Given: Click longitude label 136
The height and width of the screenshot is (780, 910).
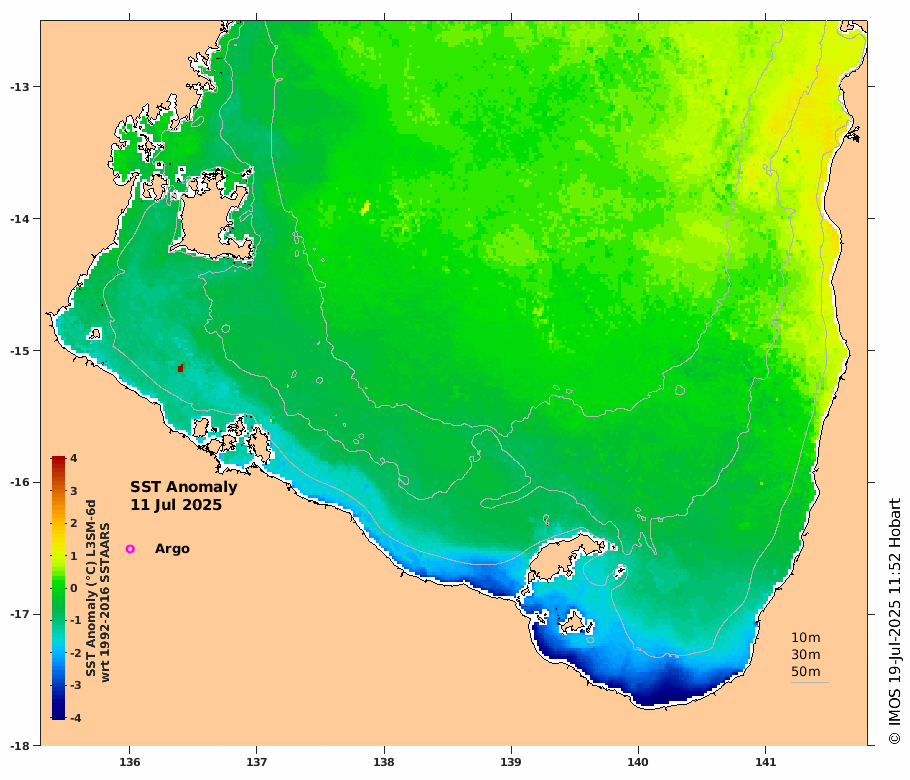Looking at the screenshot, I should click(x=129, y=762).
